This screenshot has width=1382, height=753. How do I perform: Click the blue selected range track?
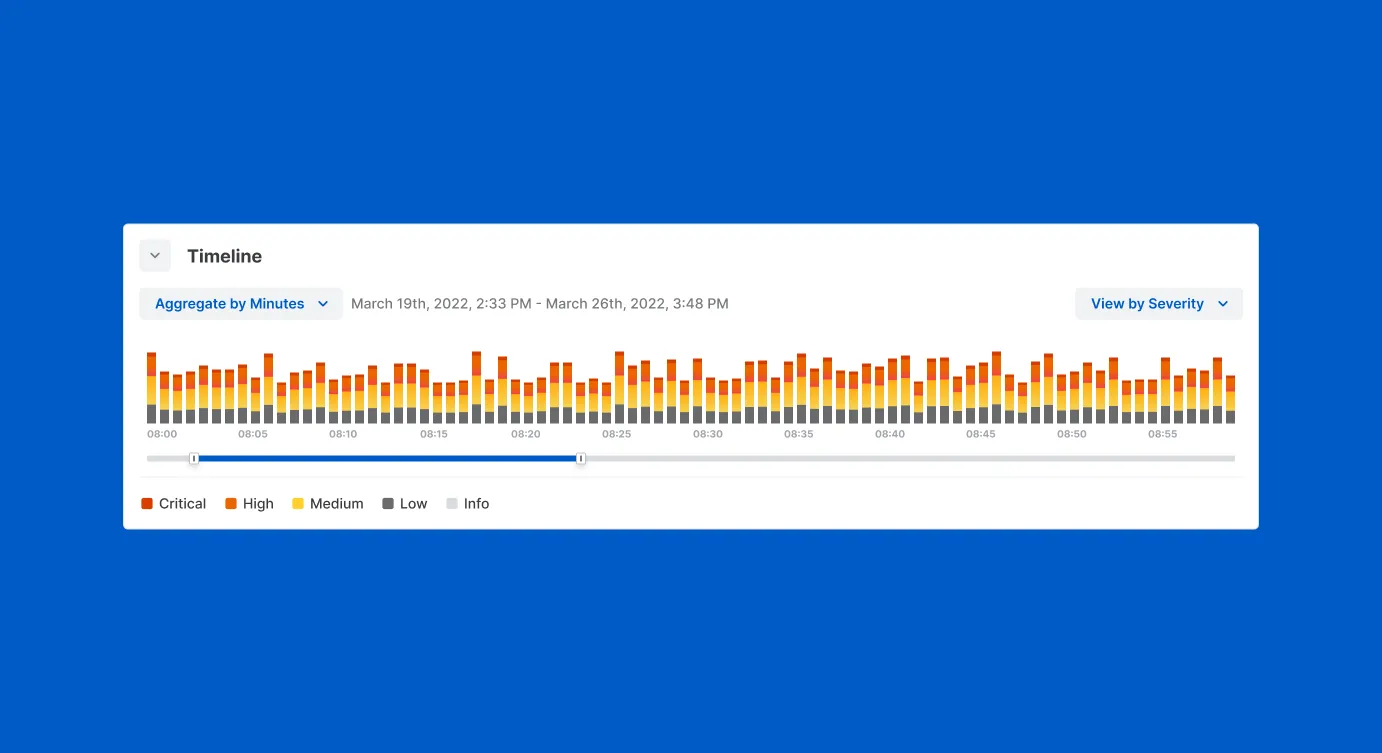[387, 459]
